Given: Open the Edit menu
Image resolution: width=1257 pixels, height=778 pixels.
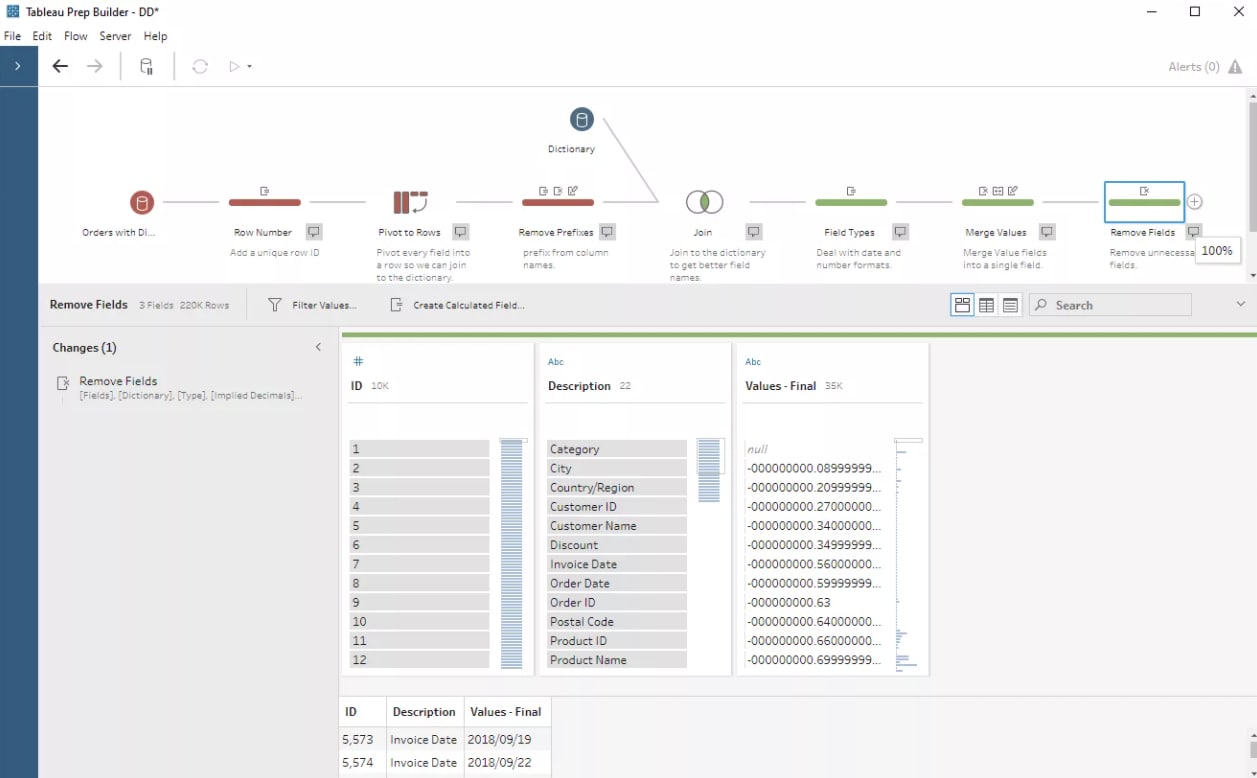Looking at the screenshot, I should [42, 36].
